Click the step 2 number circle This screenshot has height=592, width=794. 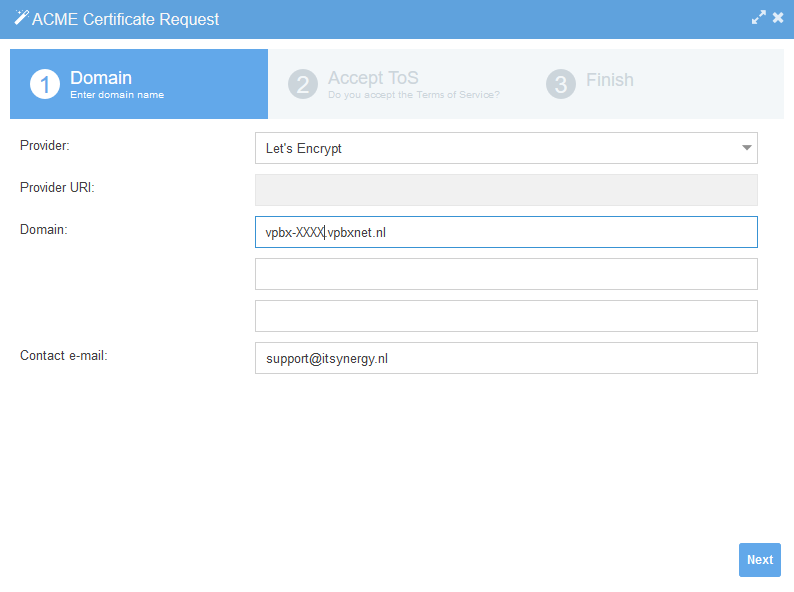point(303,84)
